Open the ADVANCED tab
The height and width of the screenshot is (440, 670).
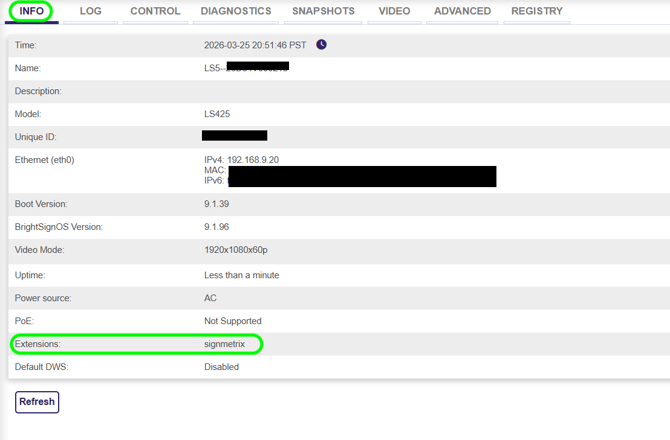click(x=462, y=11)
